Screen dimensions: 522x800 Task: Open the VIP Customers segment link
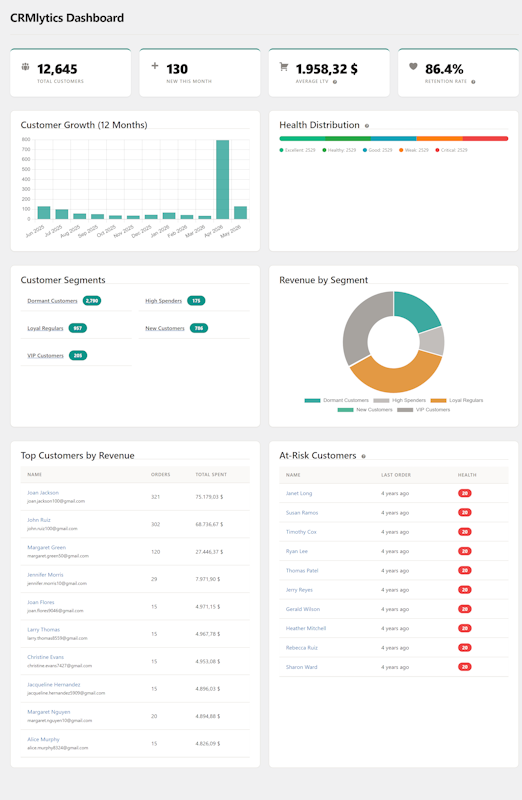(45, 356)
